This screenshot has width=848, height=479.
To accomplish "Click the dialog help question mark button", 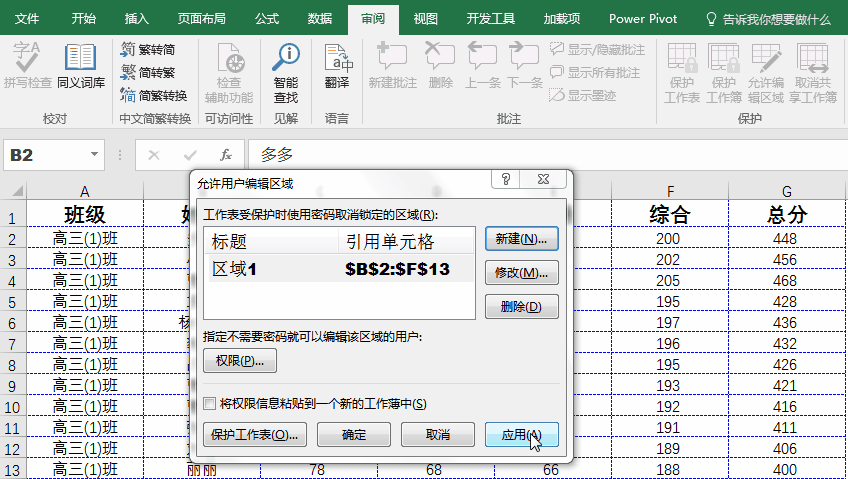I will (507, 180).
